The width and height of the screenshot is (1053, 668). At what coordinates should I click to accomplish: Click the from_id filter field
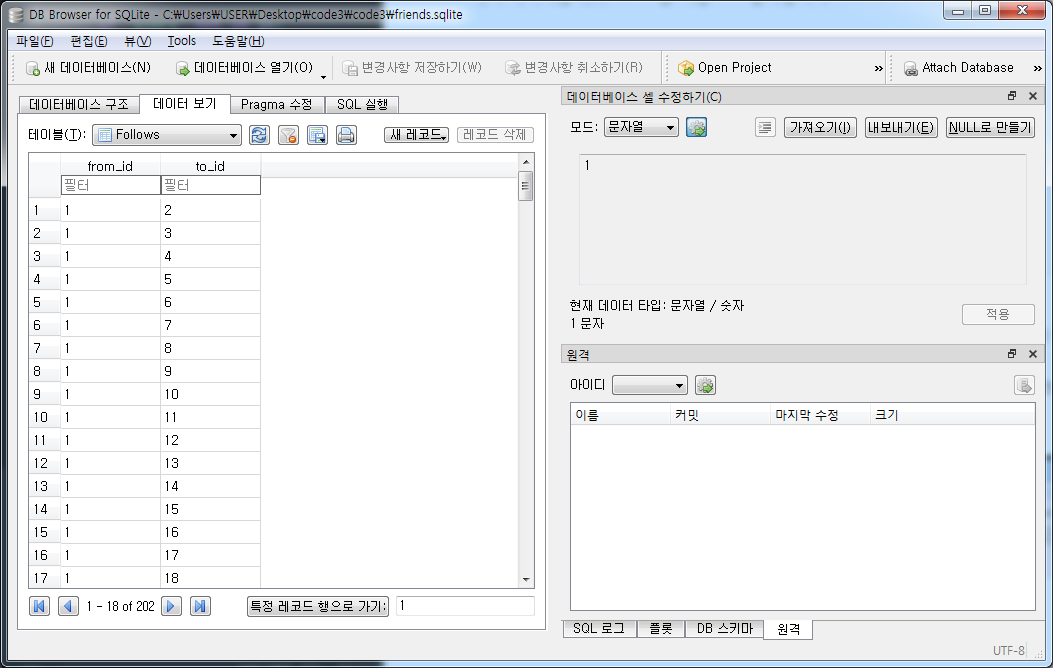click(x=110, y=185)
